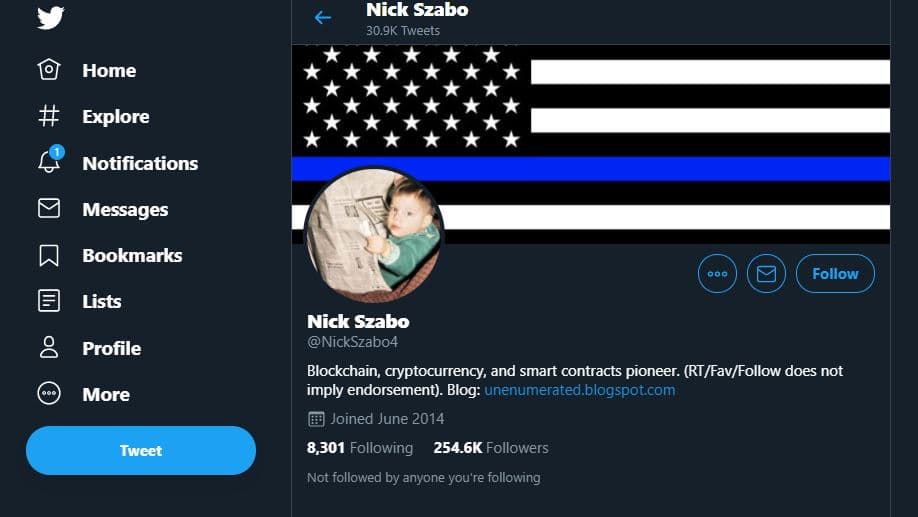918x517 pixels.
Task: Open the Messages envelope icon in sidebar
Action: 49,208
